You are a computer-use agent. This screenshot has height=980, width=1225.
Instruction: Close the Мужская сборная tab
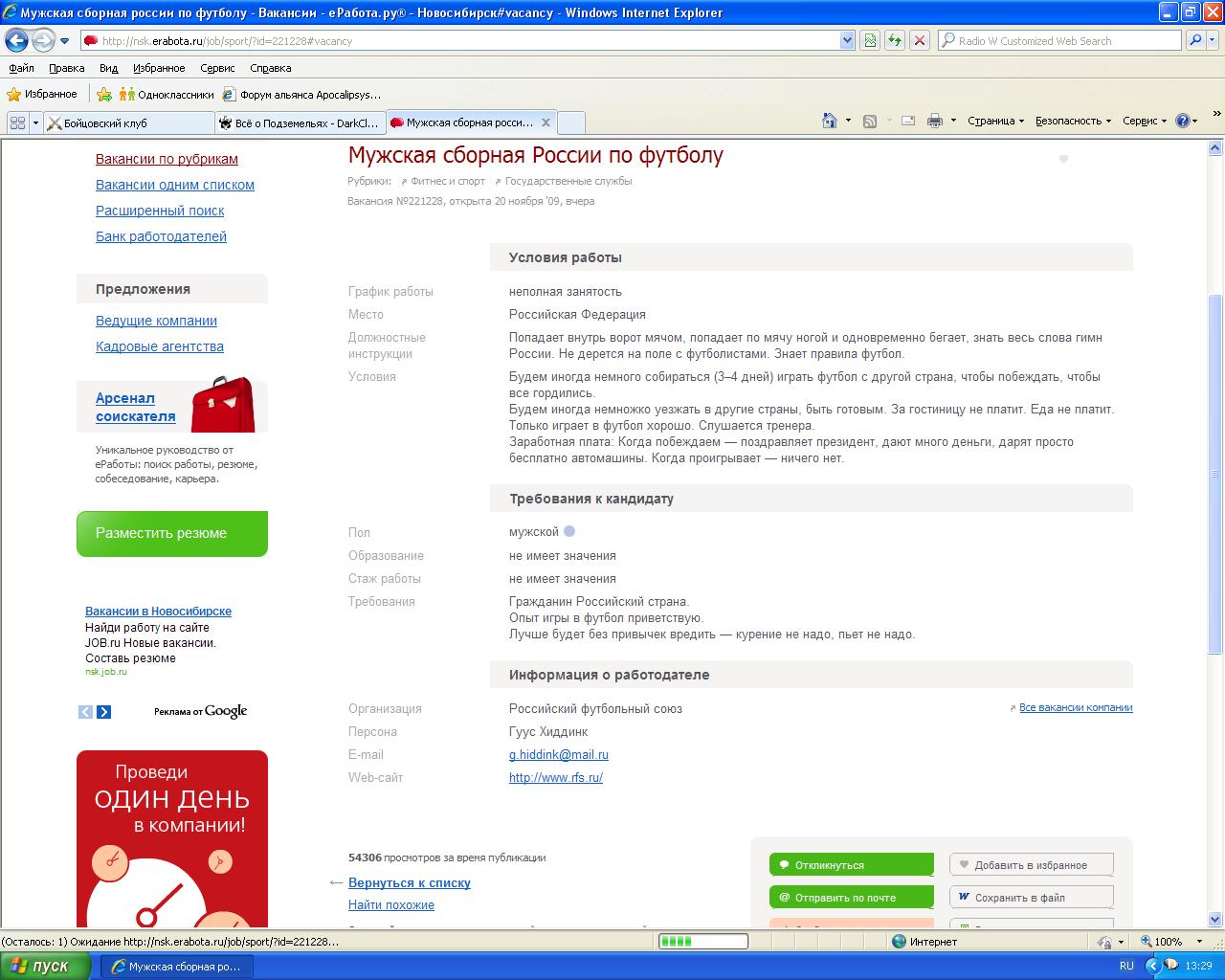tap(546, 122)
